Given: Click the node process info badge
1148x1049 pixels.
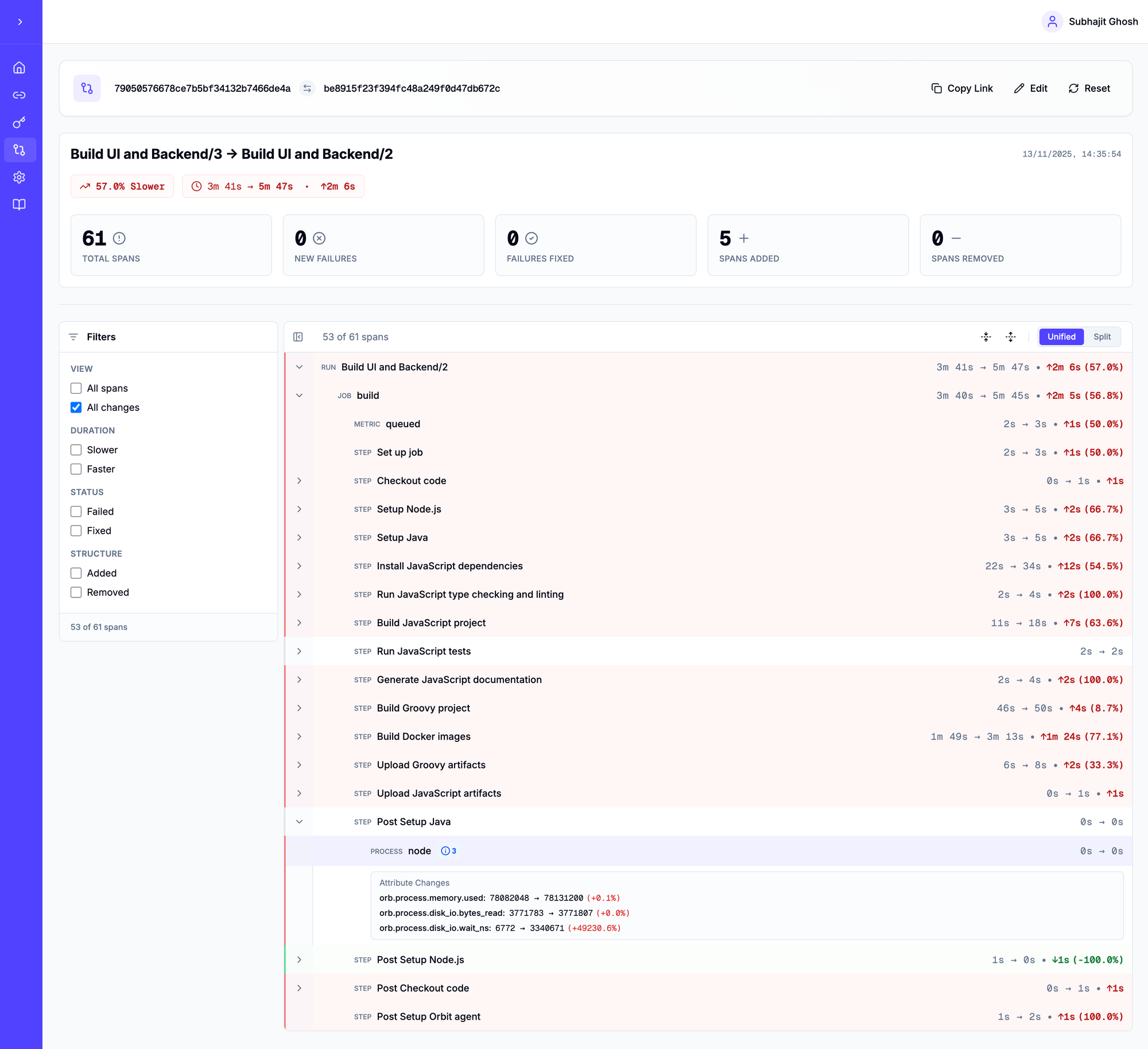Looking at the screenshot, I should 449,851.
